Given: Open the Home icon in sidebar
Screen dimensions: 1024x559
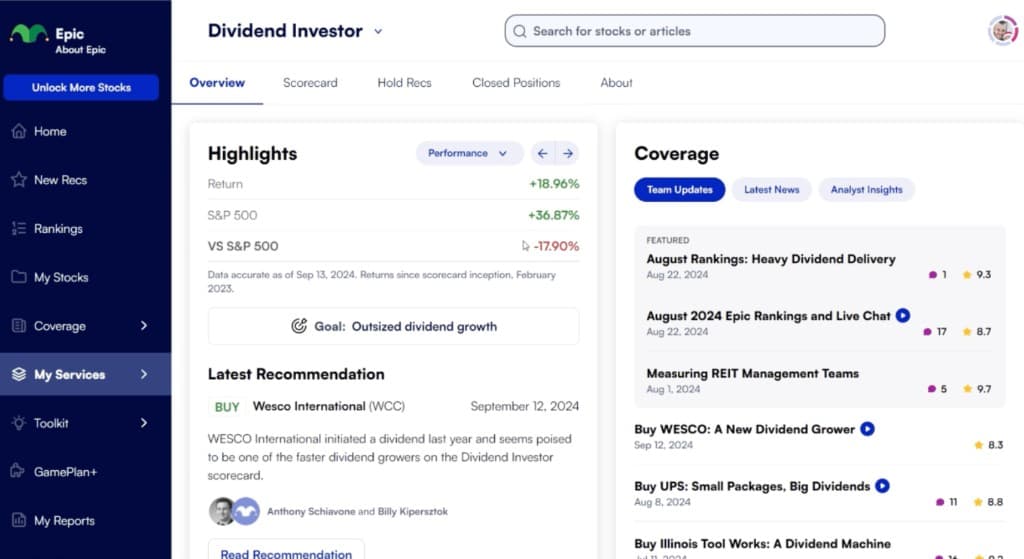Looking at the screenshot, I should pos(19,131).
